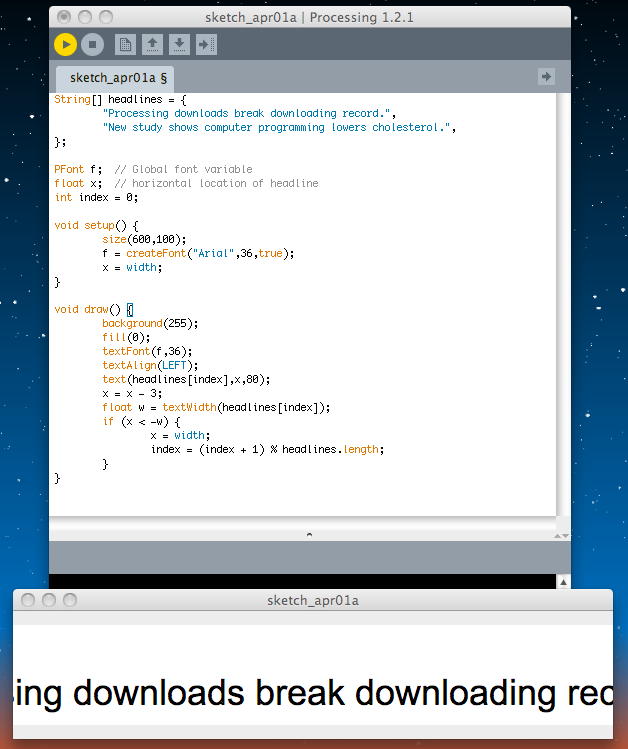Create a new sketch file
This screenshot has height=749, width=628.
coord(125,44)
